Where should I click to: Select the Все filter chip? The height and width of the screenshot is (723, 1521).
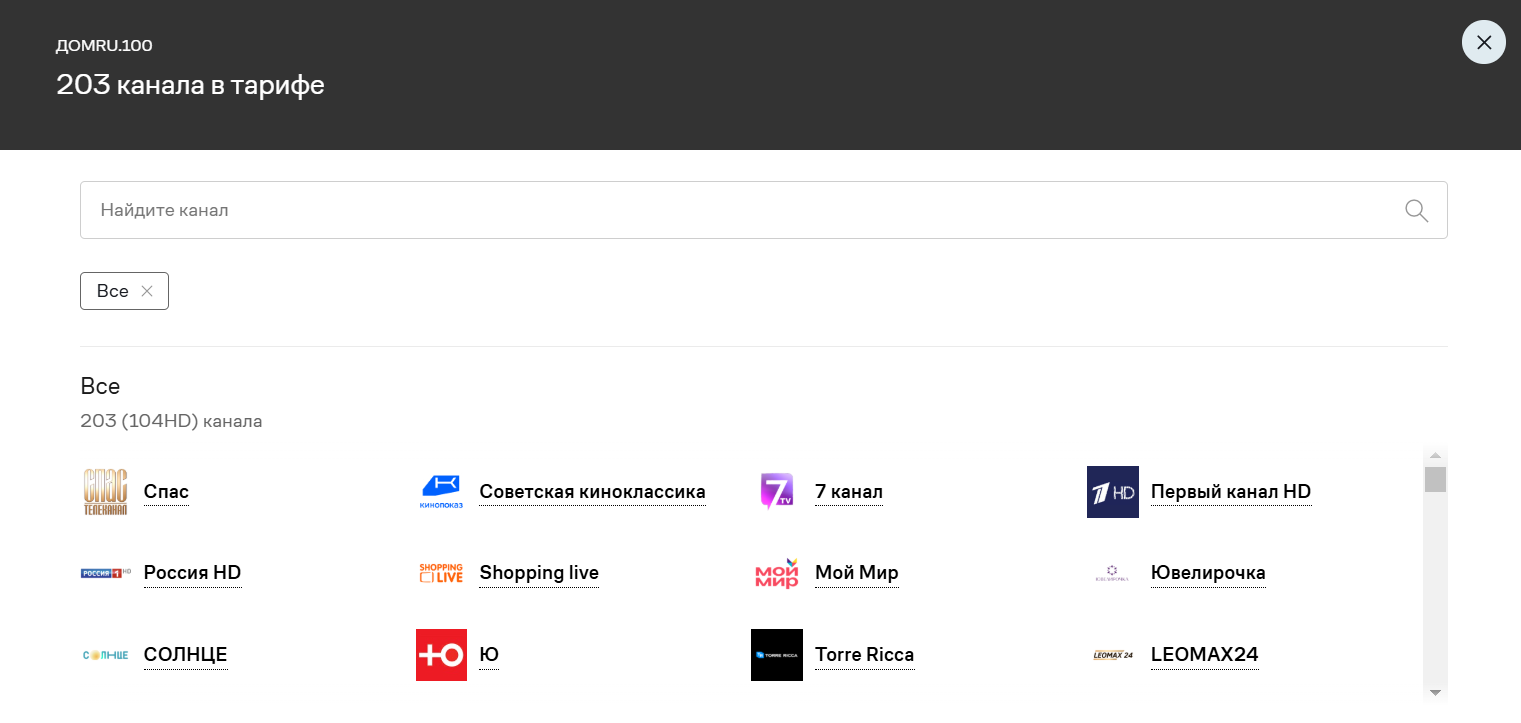click(x=112, y=291)
